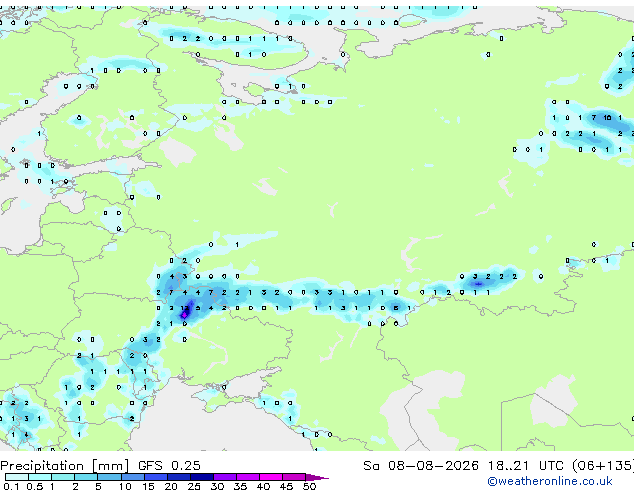Select the 0.5–1 mm legend color
Viewport: 634px width, 490px height.
point(40,477)
